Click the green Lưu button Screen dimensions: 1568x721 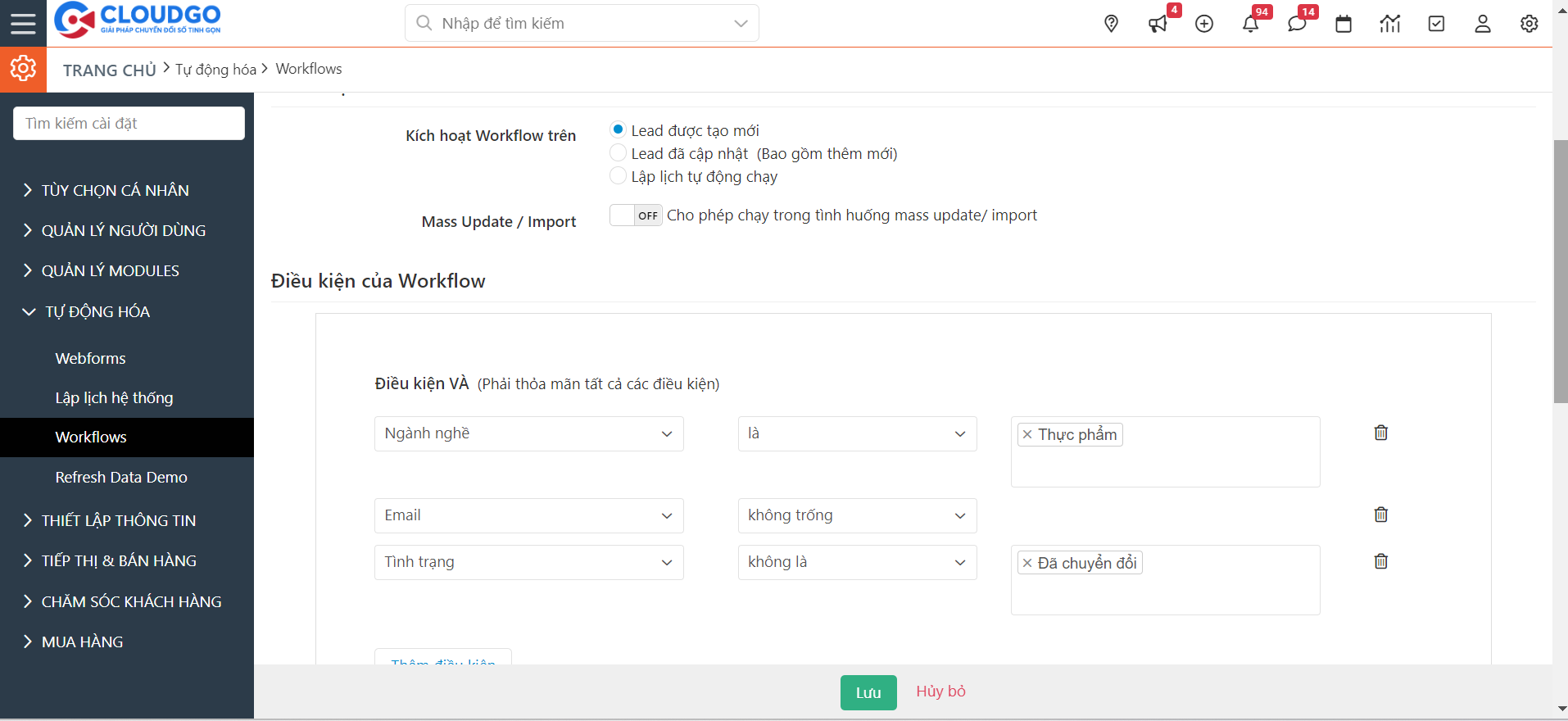(868, 692)
